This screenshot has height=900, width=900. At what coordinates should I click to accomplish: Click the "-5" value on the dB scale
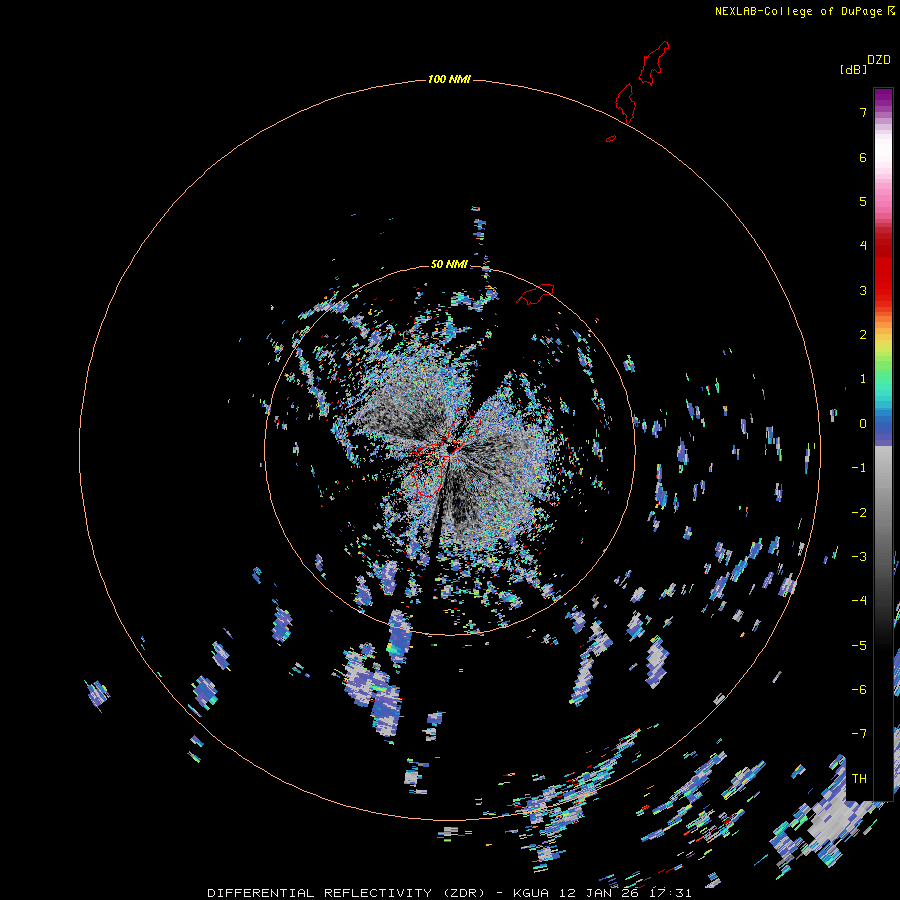pos(859,646)
